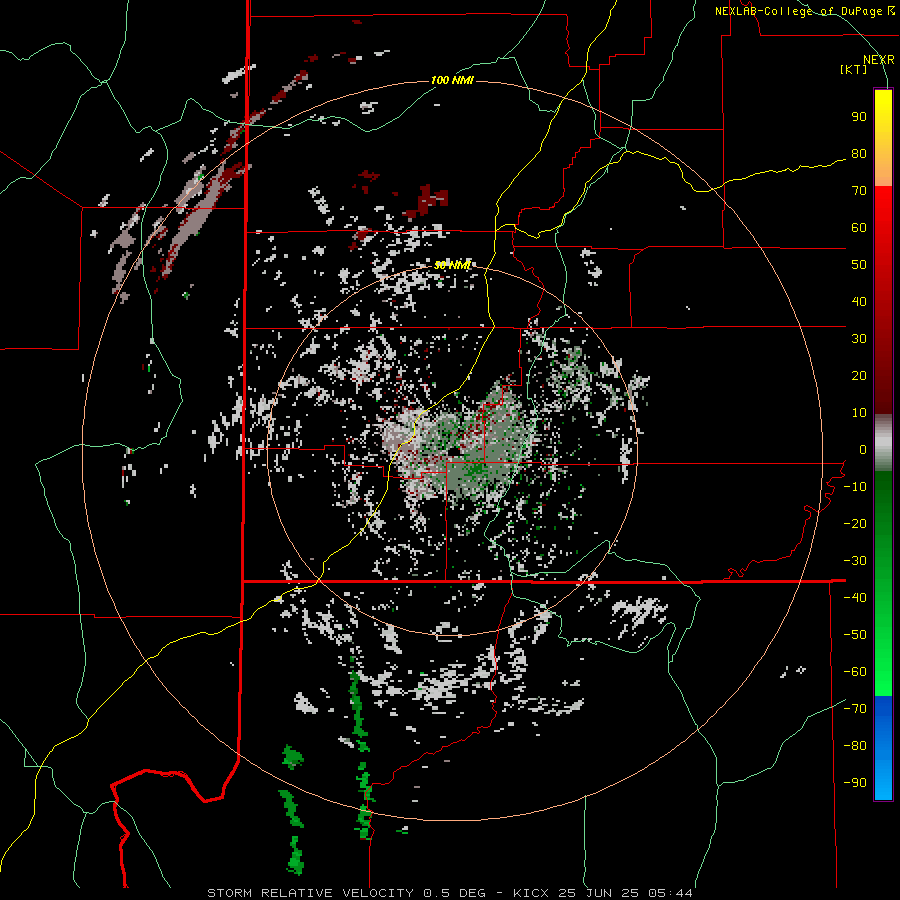Click the 30 value on velocity scale
The width and height of the screenshot is (900, 900).
pos(859,339)
